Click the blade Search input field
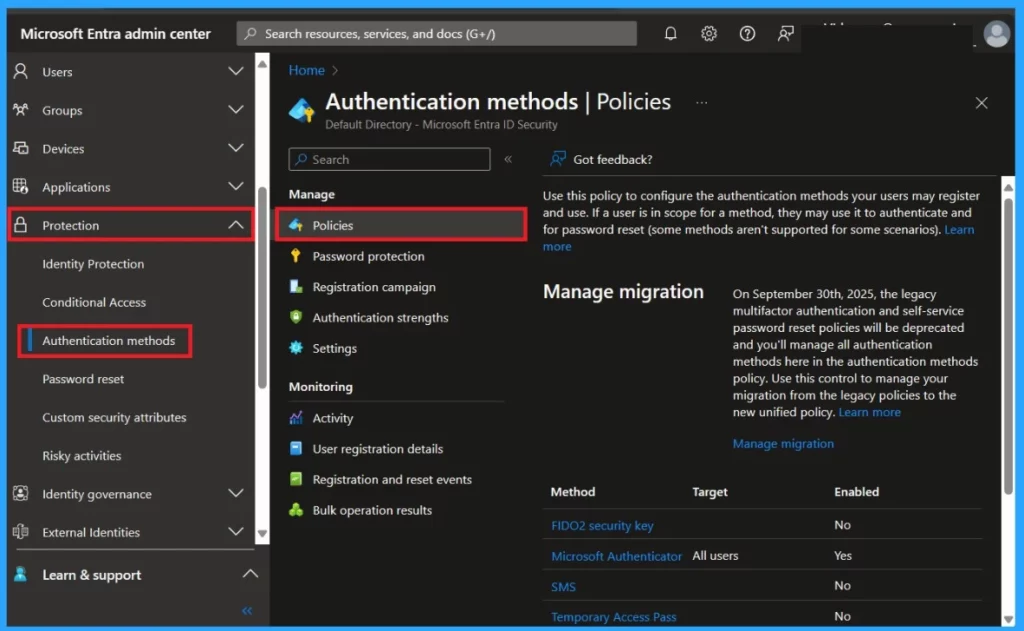The width and height of the screenshot is (1024, 631). click(x=390, y=159)
